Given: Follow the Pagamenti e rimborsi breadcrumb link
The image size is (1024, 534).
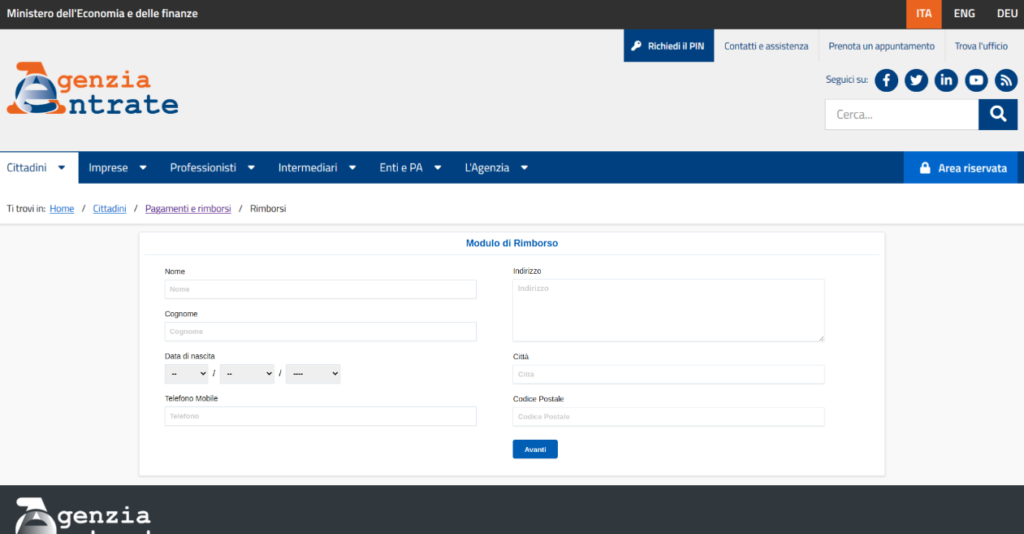Looking at the screenshot, I should (188, 209).
